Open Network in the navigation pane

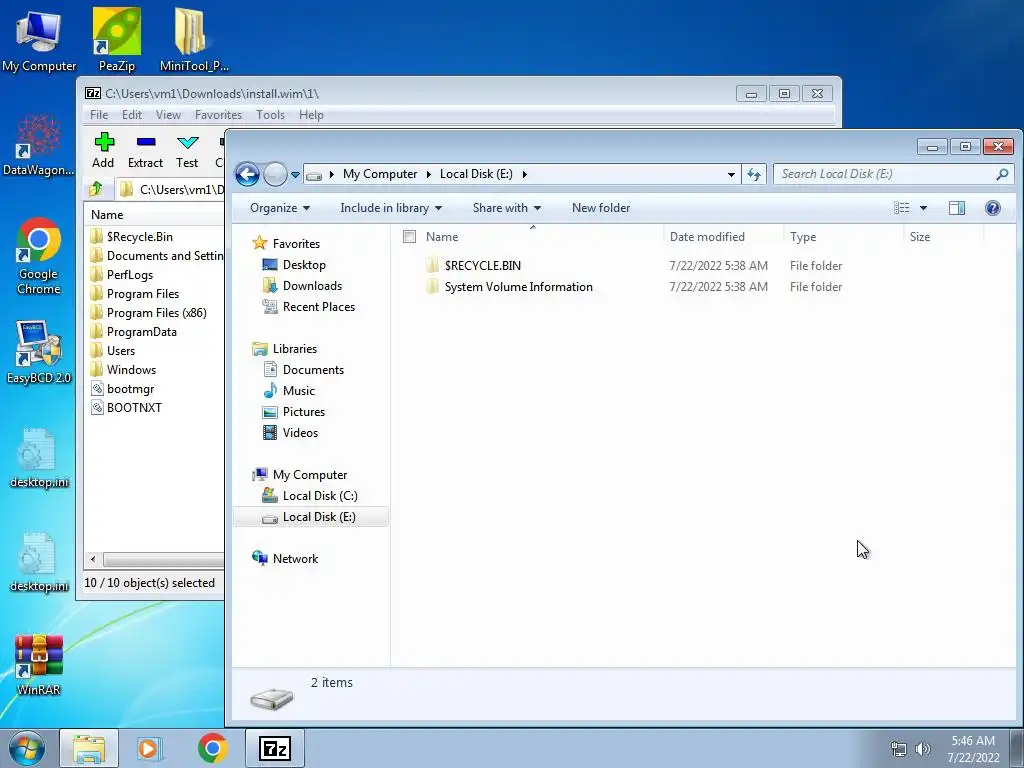(295, 558)
